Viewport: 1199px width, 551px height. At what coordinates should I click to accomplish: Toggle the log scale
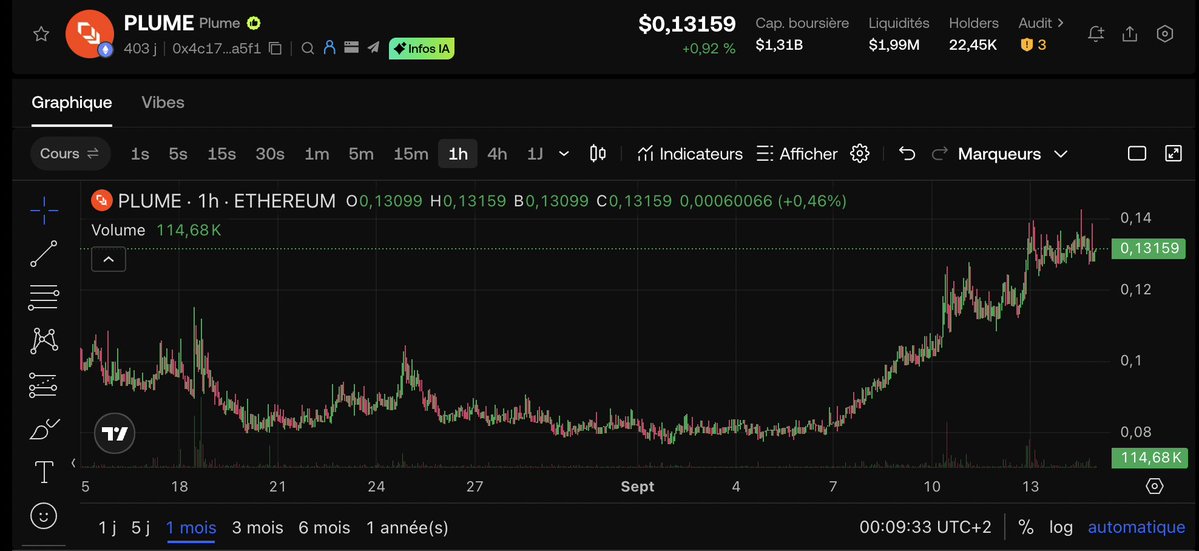coord(1061,527)
